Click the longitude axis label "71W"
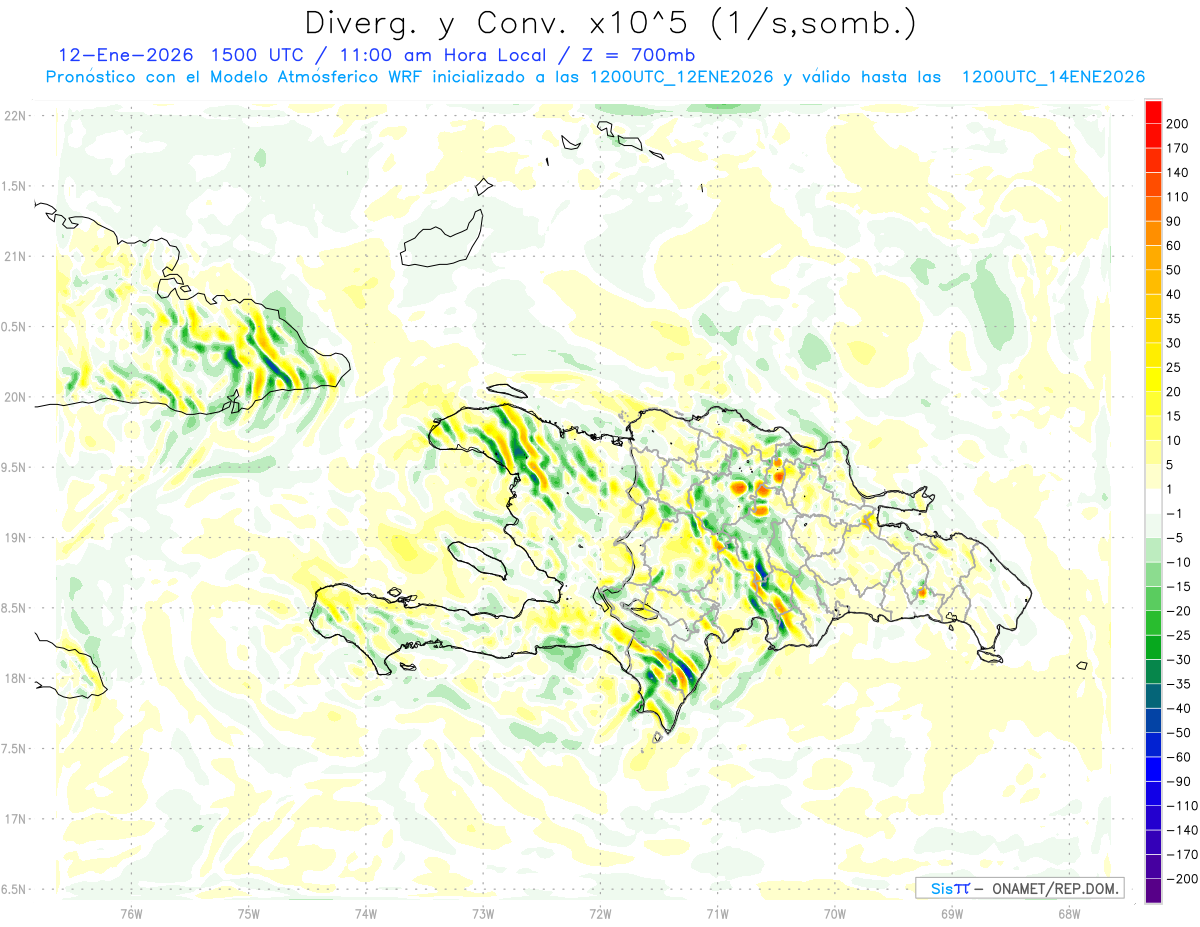Image resolution: width=1200 pixels, height=927 pixels. tap(717, 913)
